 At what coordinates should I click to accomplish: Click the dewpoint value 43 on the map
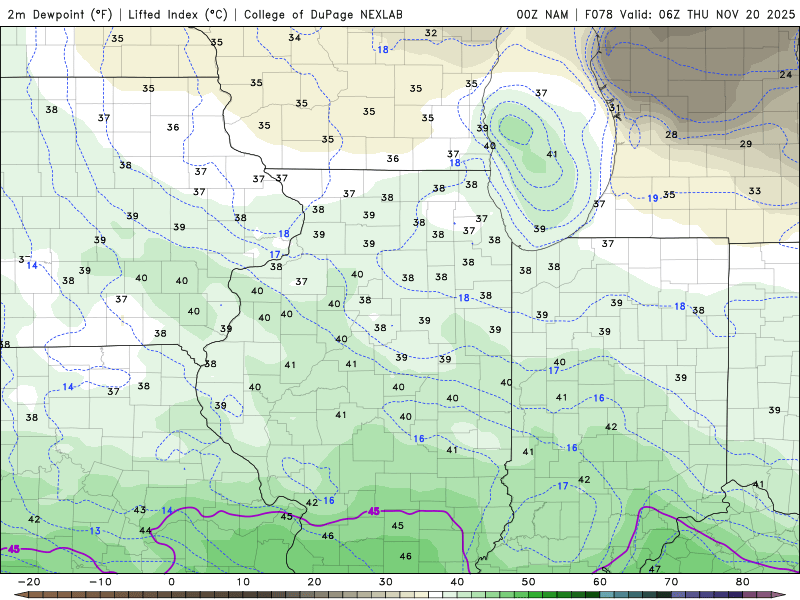coord(140,509)
